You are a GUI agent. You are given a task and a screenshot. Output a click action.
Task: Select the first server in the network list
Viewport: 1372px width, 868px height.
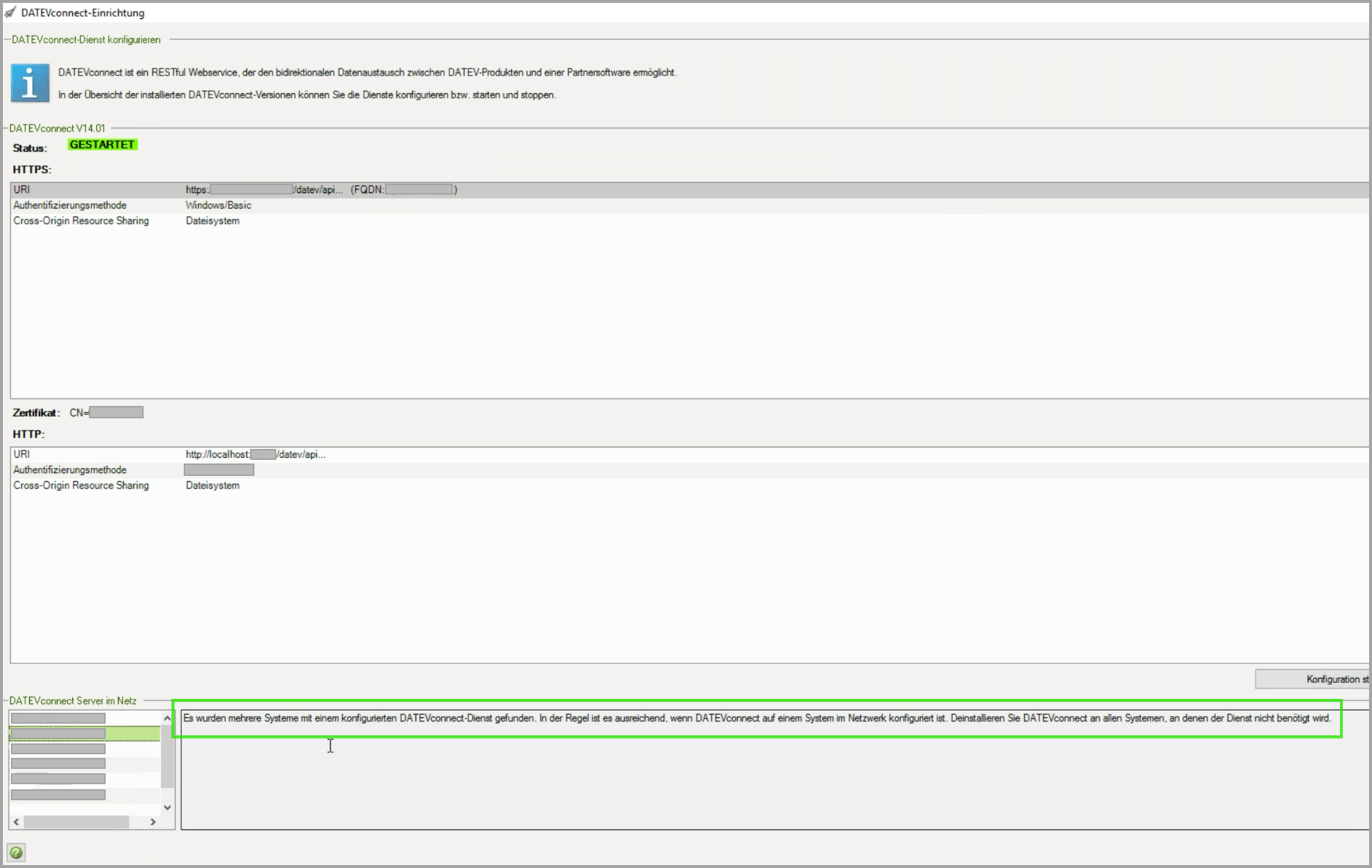click(58, 718)
